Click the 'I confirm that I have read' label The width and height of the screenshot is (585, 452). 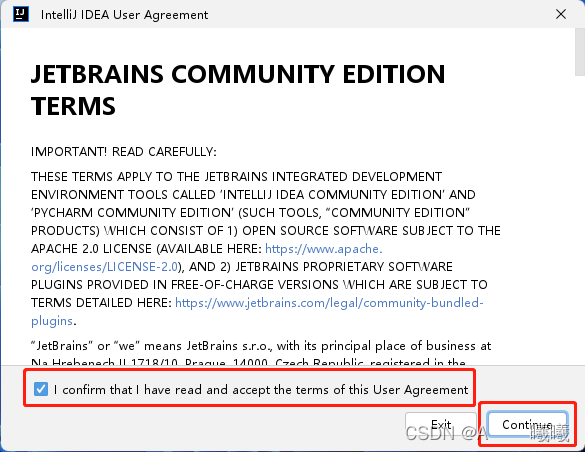pos(260,390)
